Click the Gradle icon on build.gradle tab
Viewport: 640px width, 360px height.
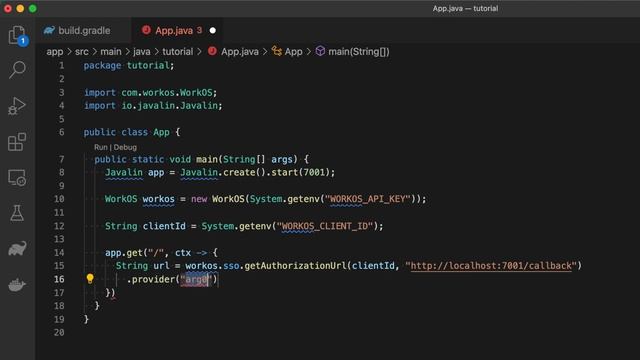pyautogui.click(x=49, y=30)
